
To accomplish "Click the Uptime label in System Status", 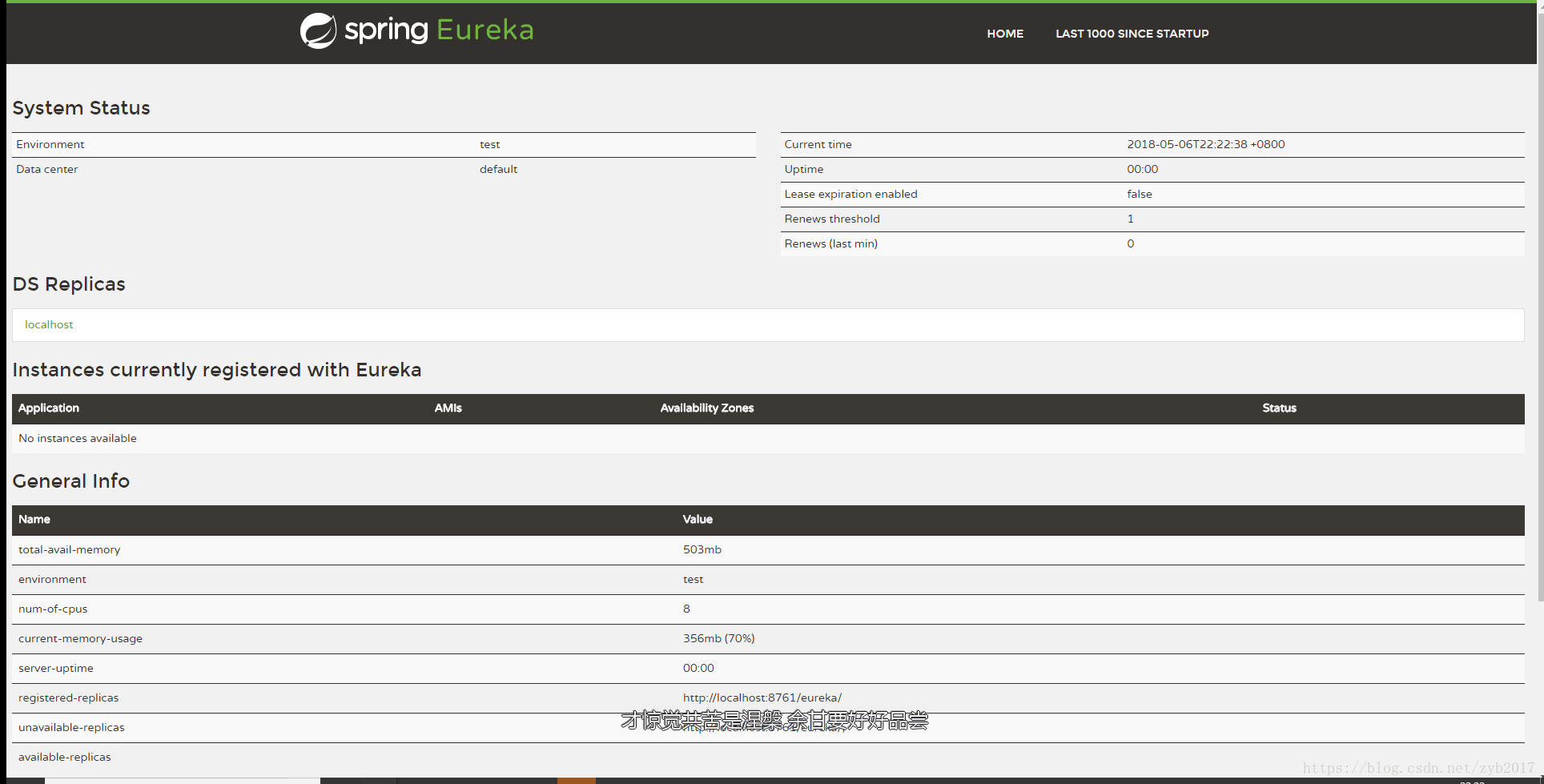I will [803, 169].
